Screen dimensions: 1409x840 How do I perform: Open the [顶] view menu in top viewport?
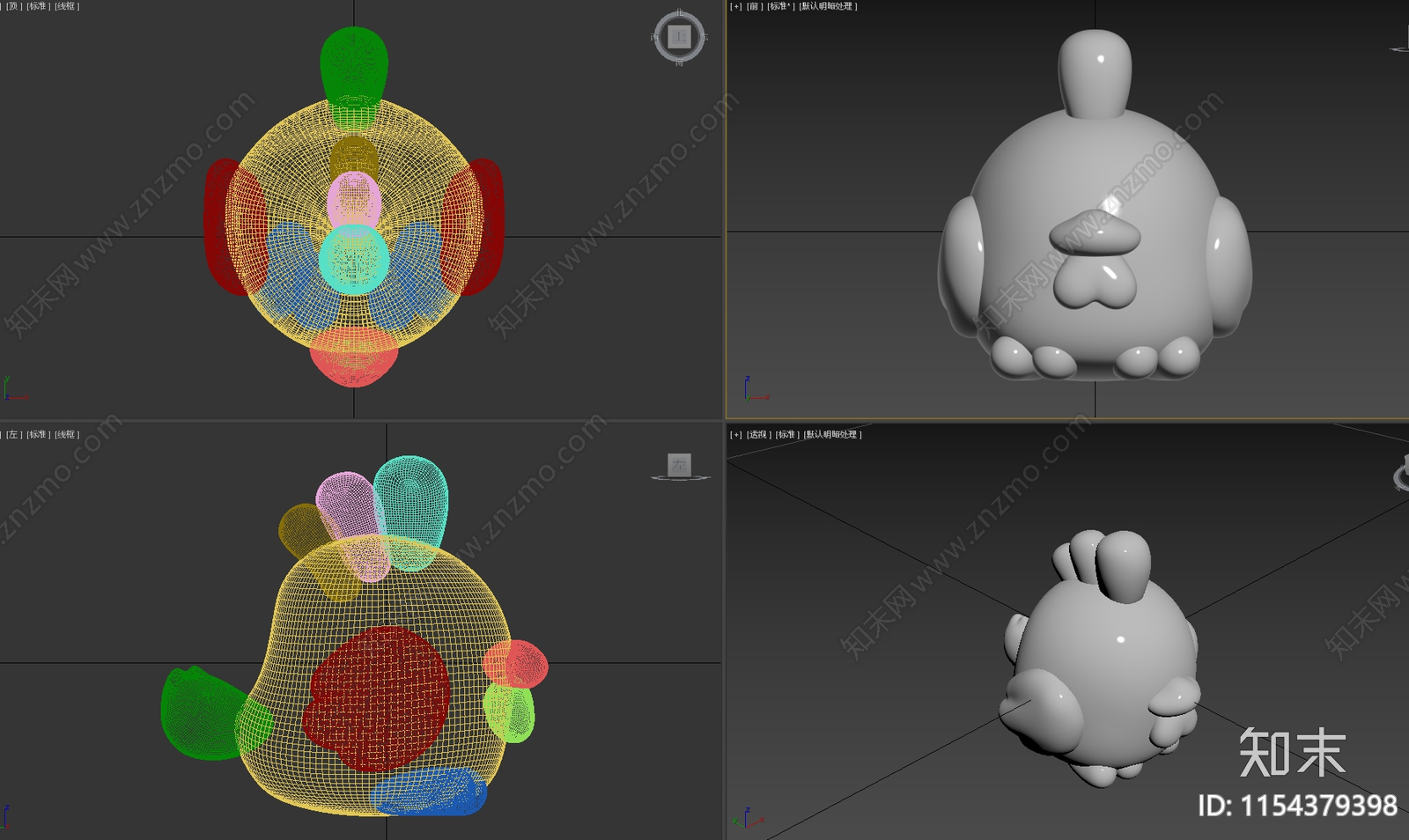tap(13, 6)
